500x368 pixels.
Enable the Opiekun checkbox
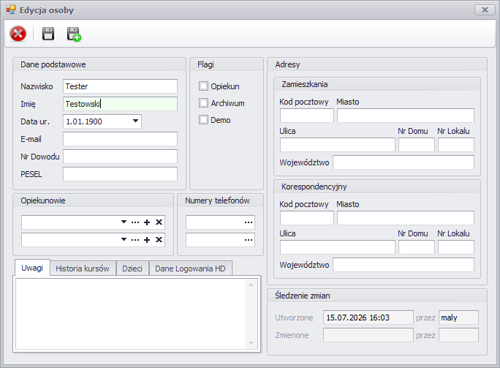click(x=203, y=86)
